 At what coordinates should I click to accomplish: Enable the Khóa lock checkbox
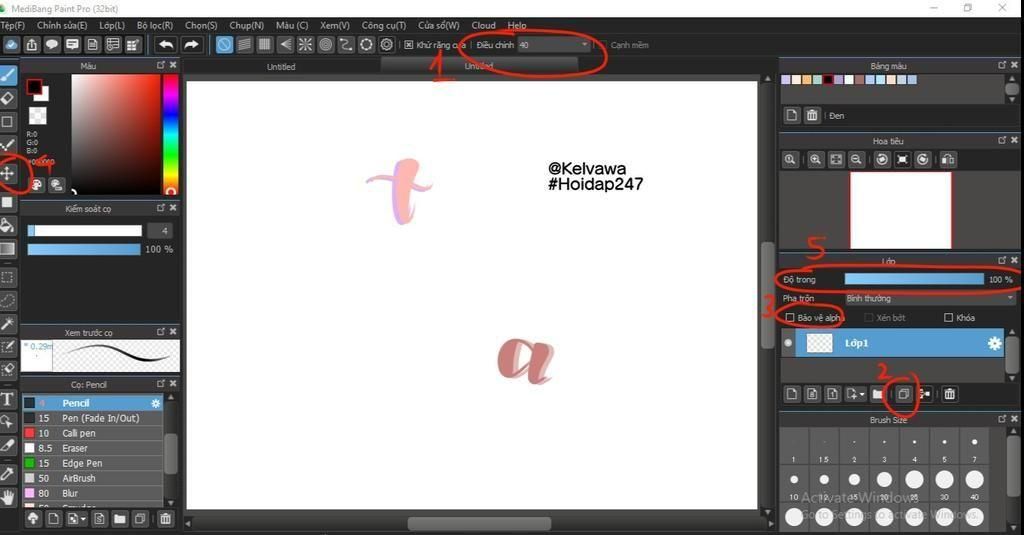pyautogui.click(x=948, y=317)
